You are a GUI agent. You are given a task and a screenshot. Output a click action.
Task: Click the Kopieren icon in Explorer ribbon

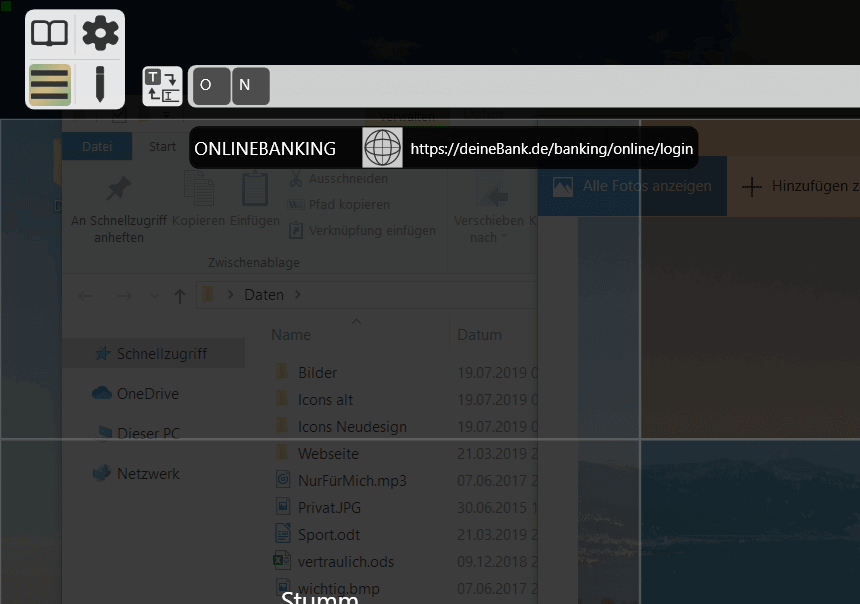(199, 188)
